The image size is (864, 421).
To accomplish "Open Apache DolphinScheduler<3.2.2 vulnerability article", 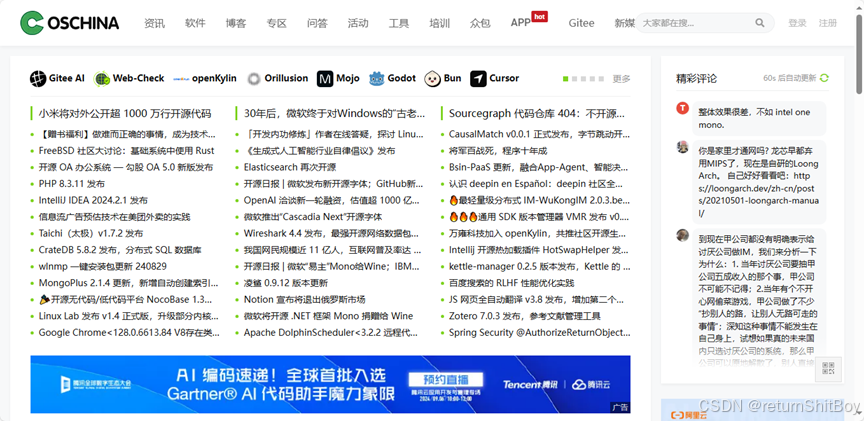I will click(331, 332).
